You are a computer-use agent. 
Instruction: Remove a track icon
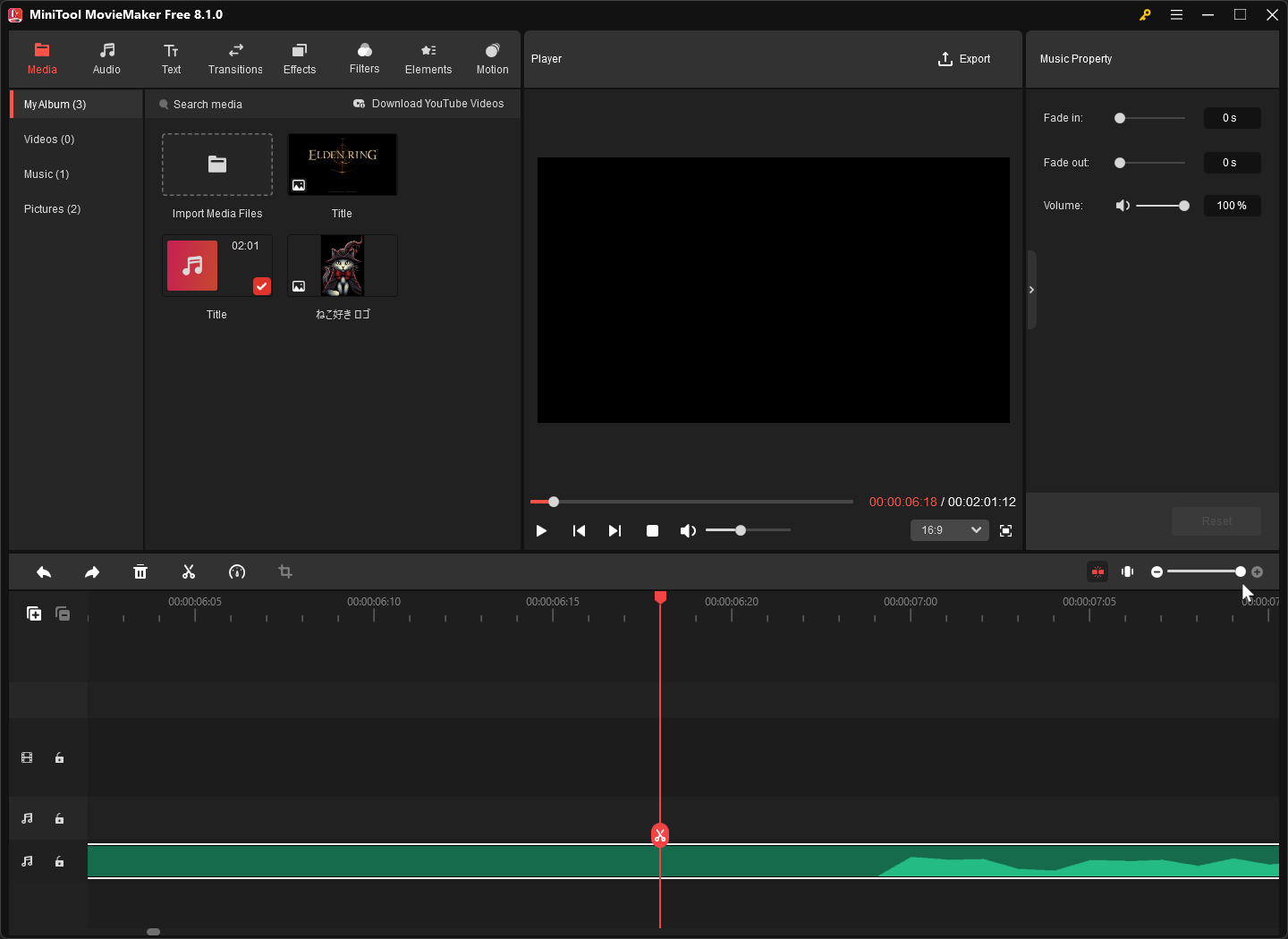click(63, 613)
